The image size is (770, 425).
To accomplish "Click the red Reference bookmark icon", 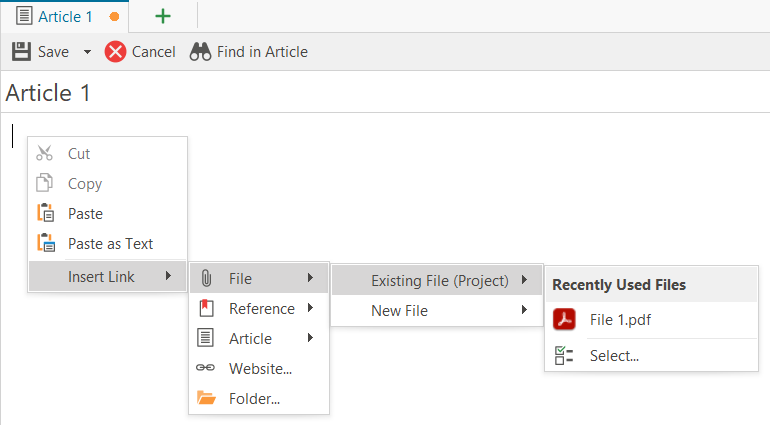I will coord(206,308).
